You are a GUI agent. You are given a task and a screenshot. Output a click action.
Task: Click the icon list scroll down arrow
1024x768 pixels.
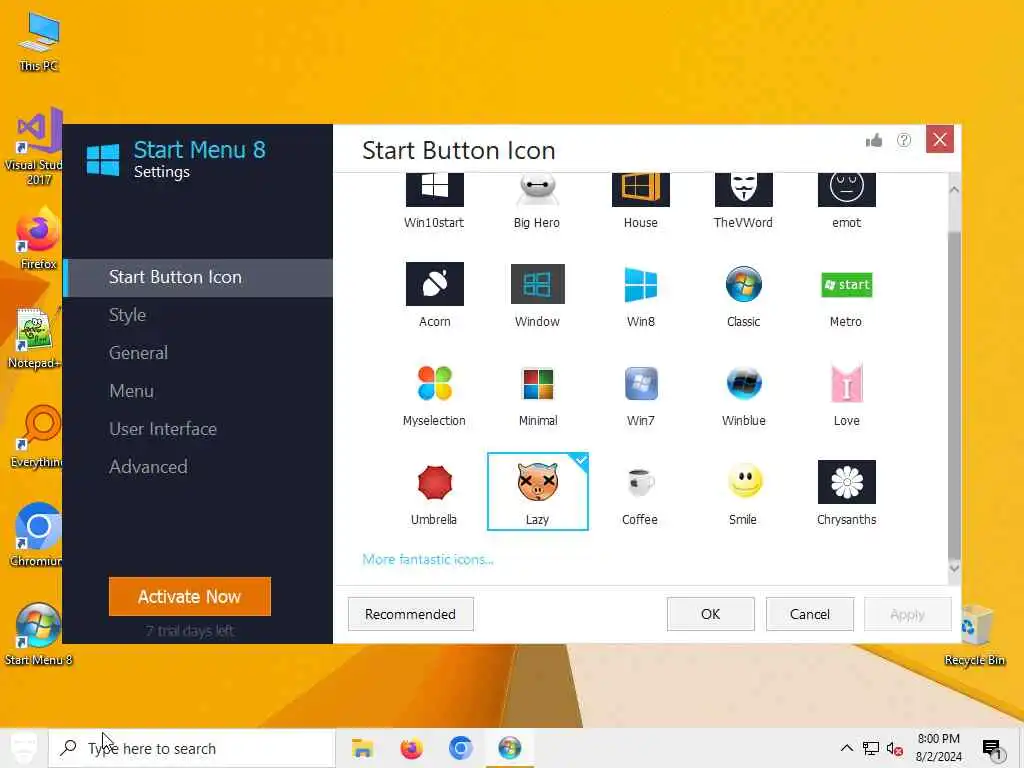[x=954, y=568]
